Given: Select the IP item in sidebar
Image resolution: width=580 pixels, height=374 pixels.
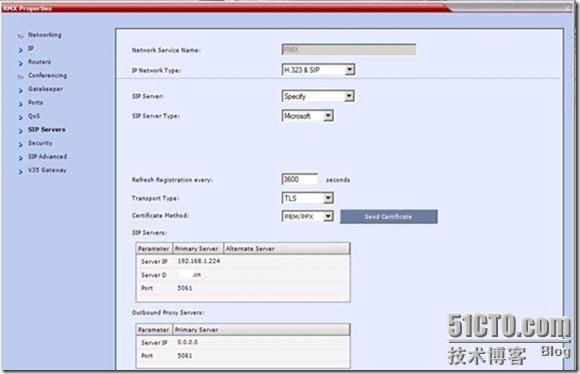Looking at the screenshot, I should (x=31, y=48).
